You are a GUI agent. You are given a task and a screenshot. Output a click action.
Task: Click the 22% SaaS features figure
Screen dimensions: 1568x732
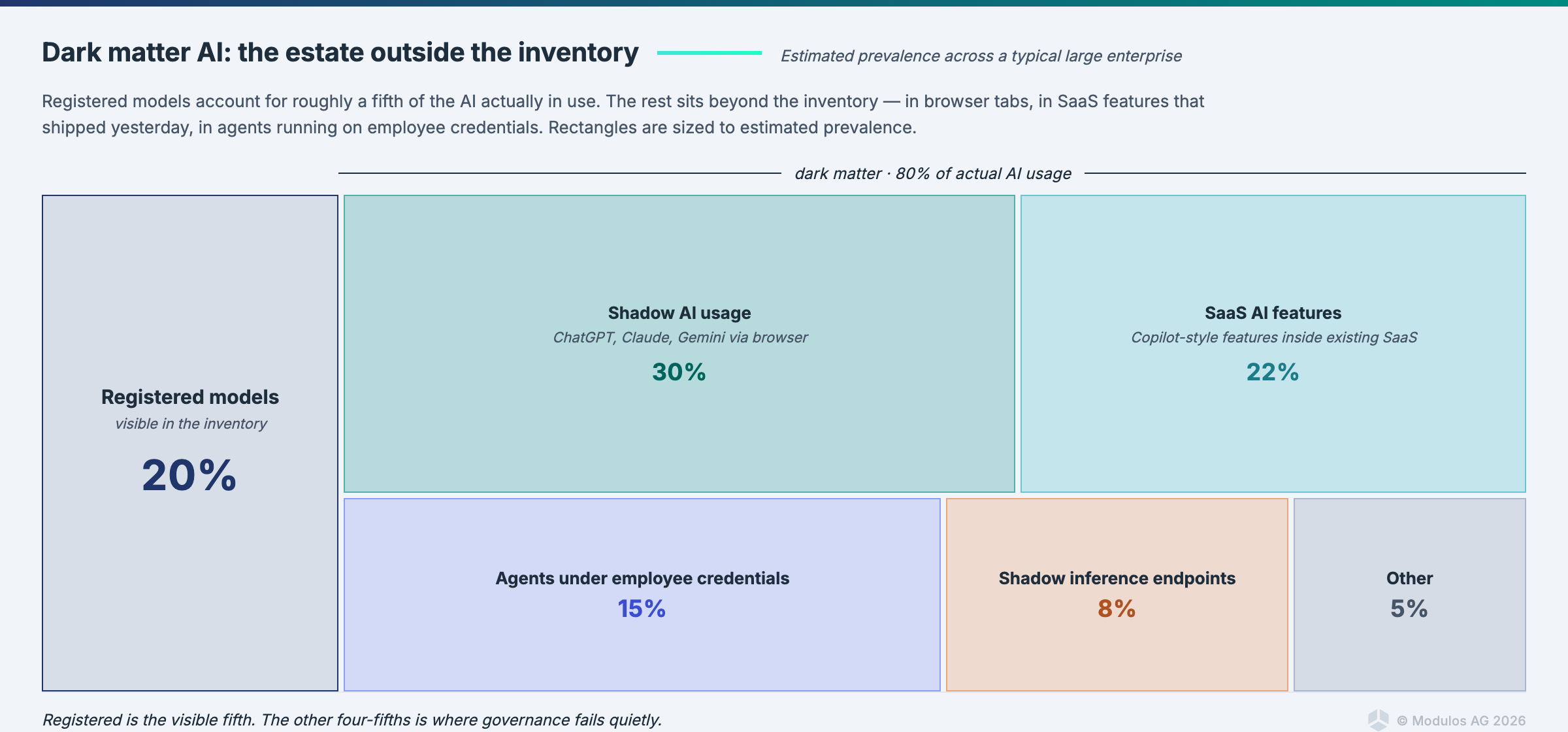click(1273, 372)
